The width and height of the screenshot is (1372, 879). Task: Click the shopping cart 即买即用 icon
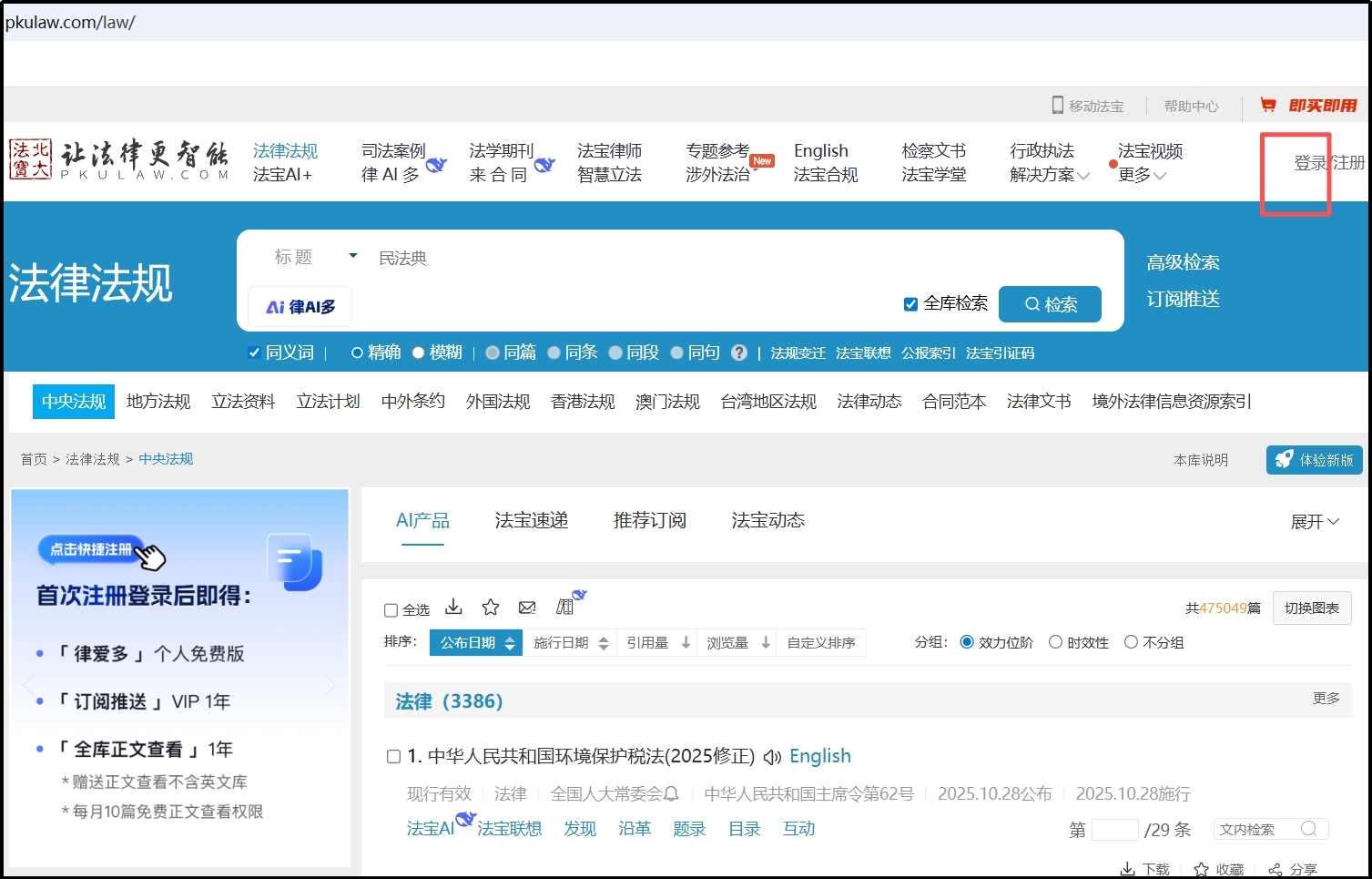point(1268,104)
